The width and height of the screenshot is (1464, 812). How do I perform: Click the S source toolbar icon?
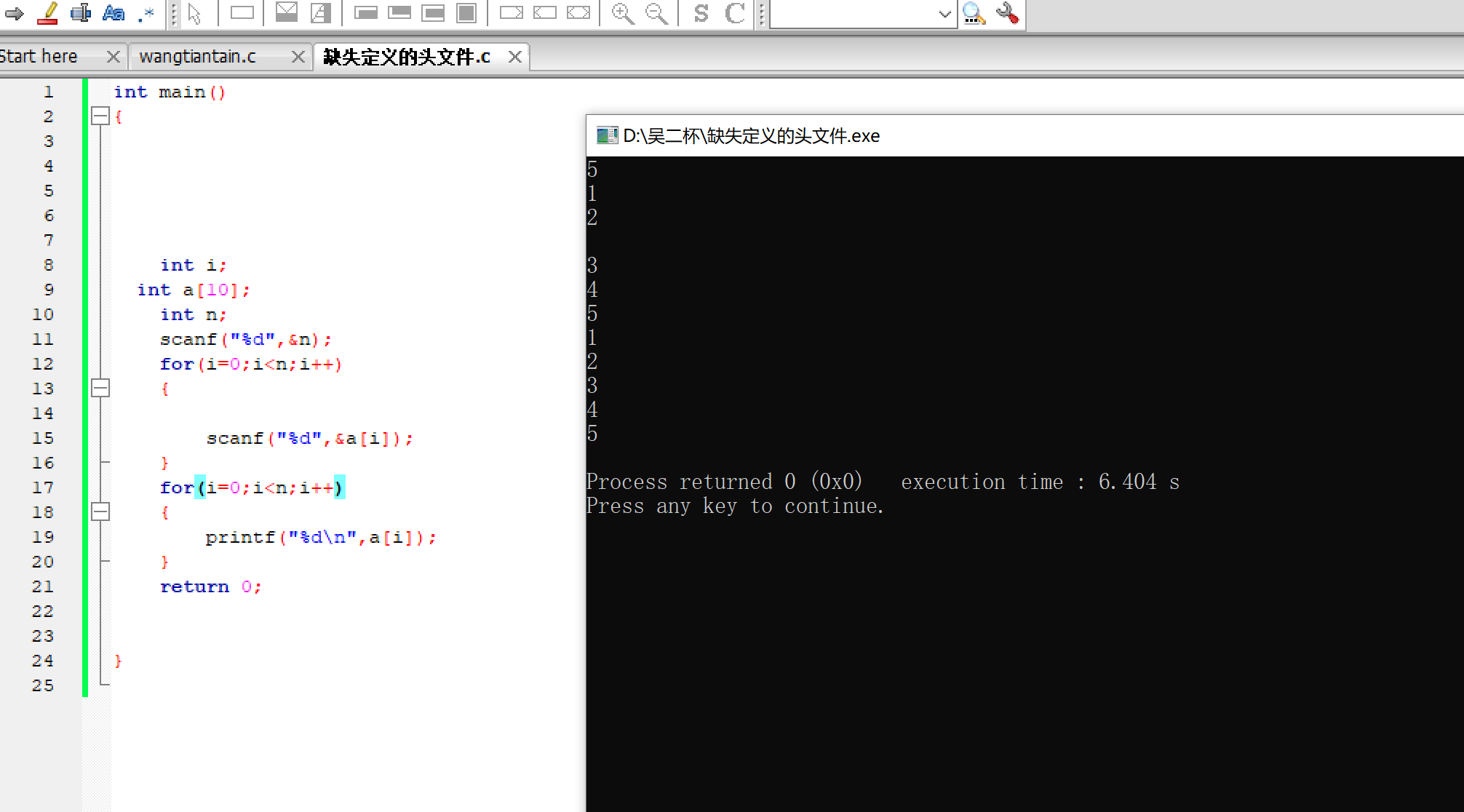[x=701, y=13]
